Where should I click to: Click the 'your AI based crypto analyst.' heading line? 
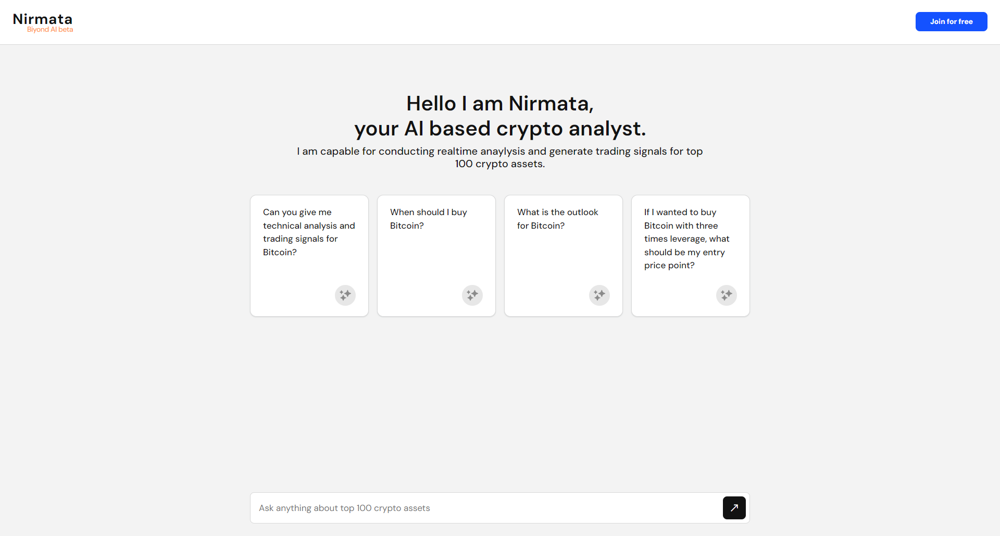[500, 128]
